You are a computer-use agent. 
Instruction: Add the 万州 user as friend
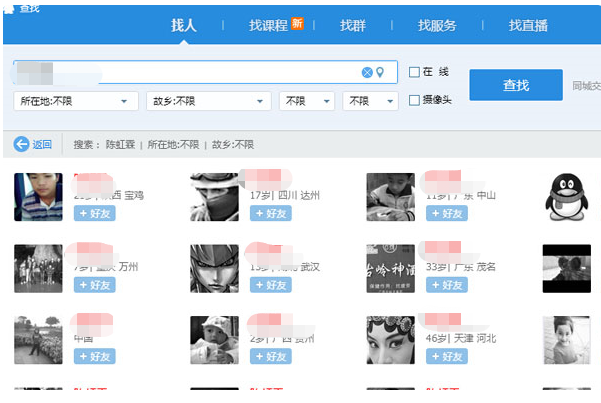pyautogui.click(x=95, y=285)
